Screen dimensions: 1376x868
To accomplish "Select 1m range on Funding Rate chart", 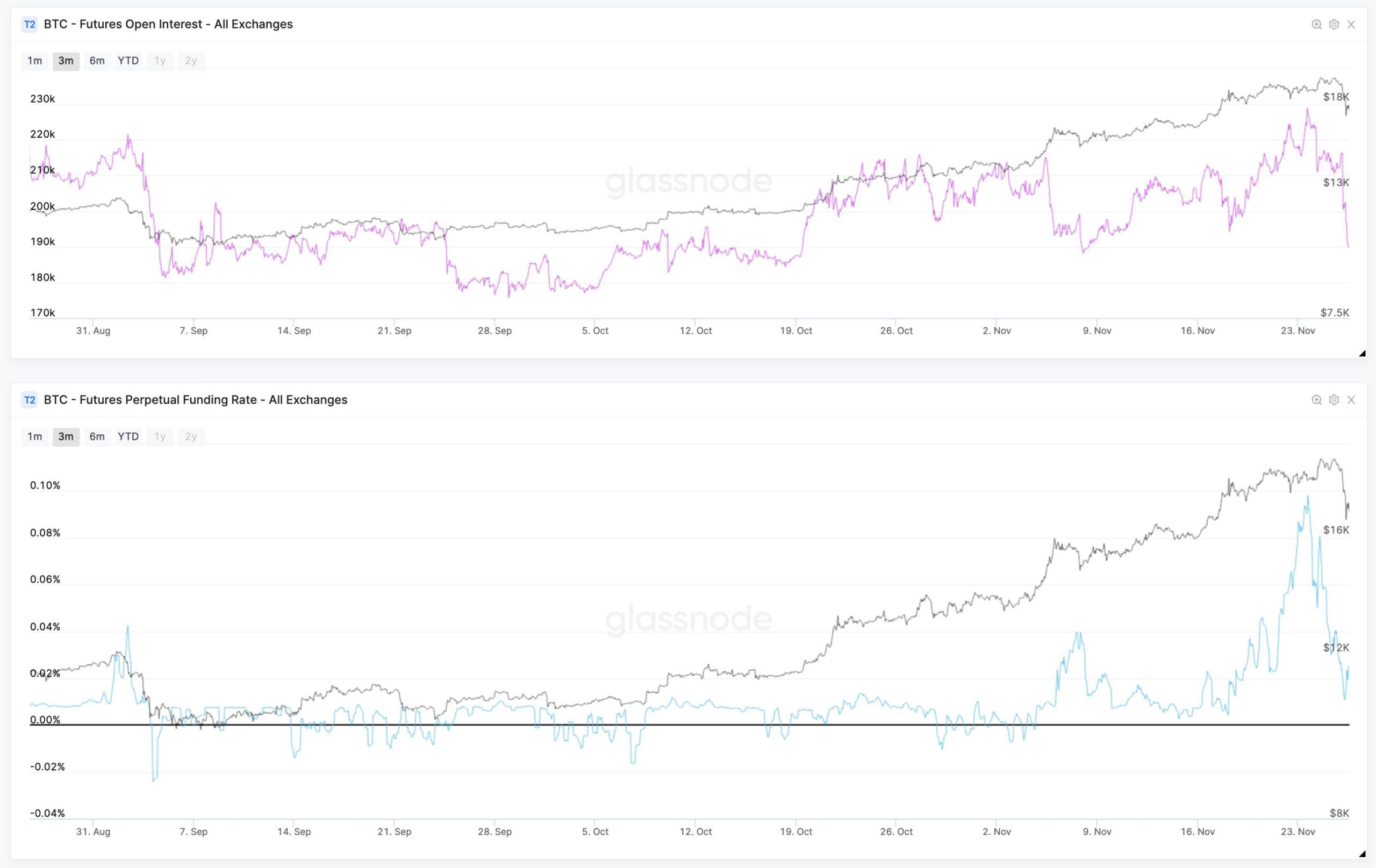I will (35, 436).
